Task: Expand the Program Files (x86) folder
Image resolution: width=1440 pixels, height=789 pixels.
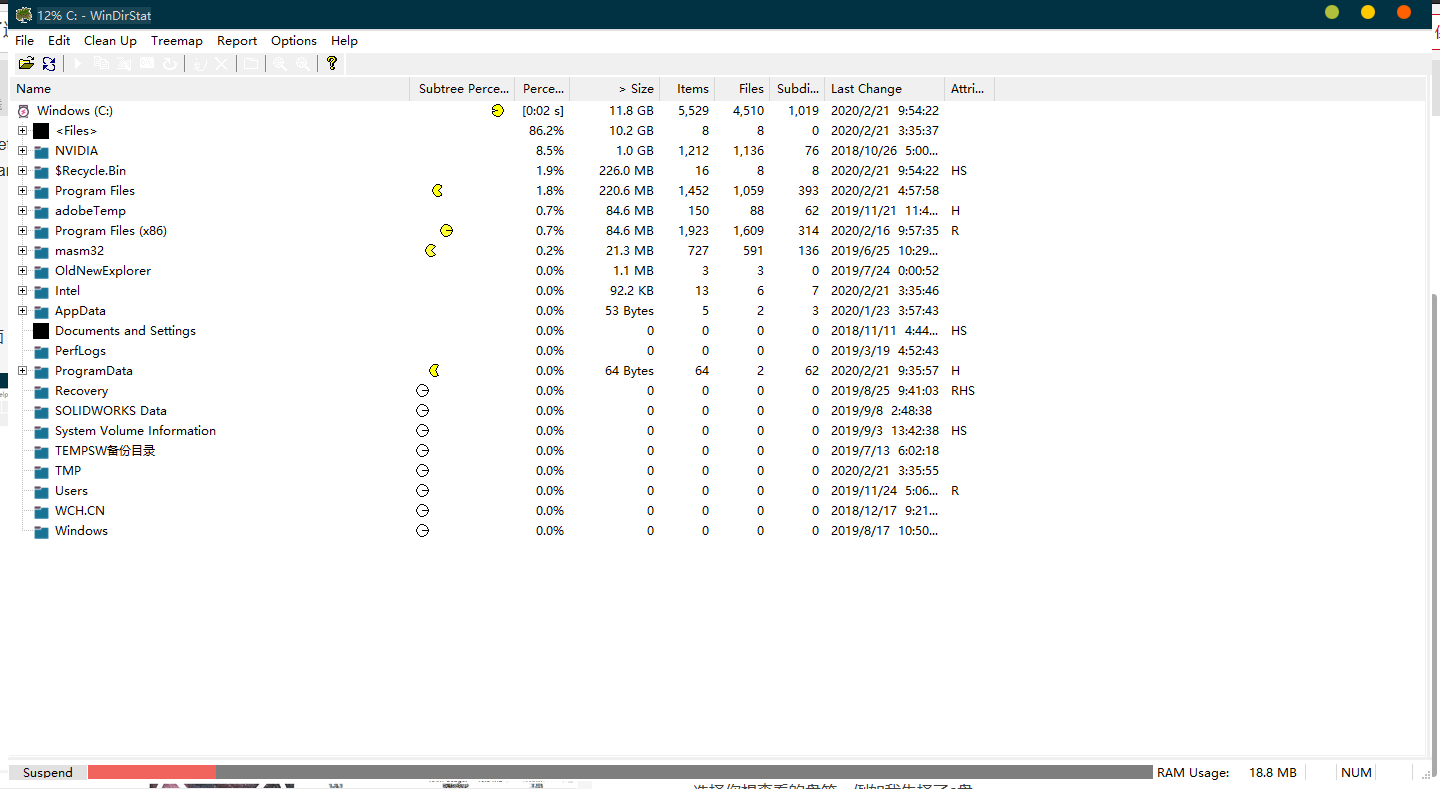Action: coord(22,231)
